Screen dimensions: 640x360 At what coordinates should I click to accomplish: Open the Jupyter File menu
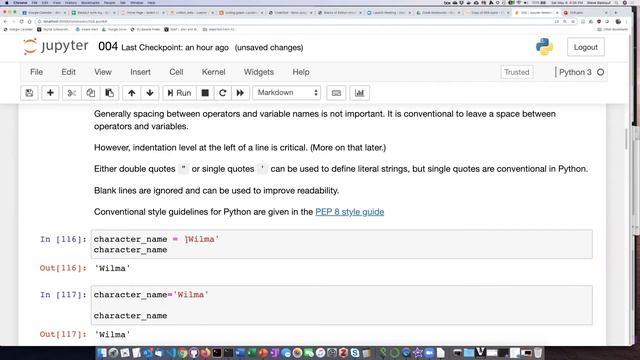click(36, 72)
